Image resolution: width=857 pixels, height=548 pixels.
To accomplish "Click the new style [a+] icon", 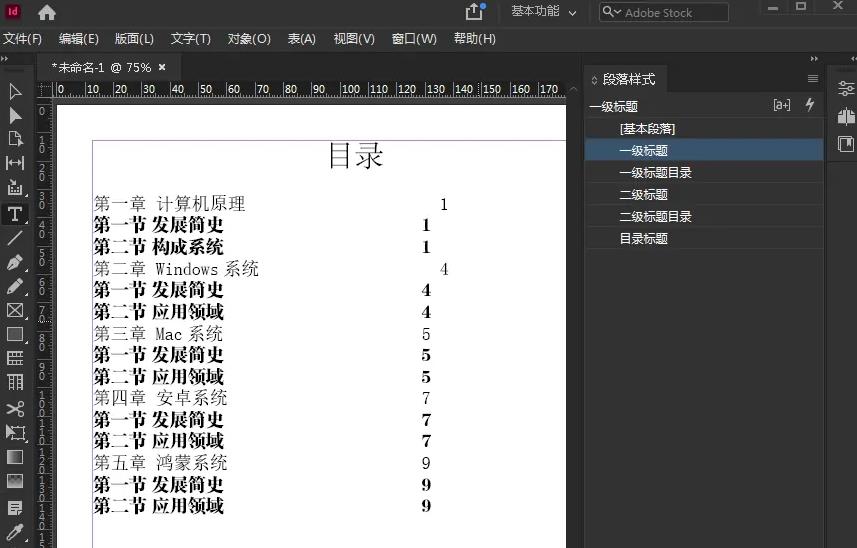I will (x=782, y=105).
